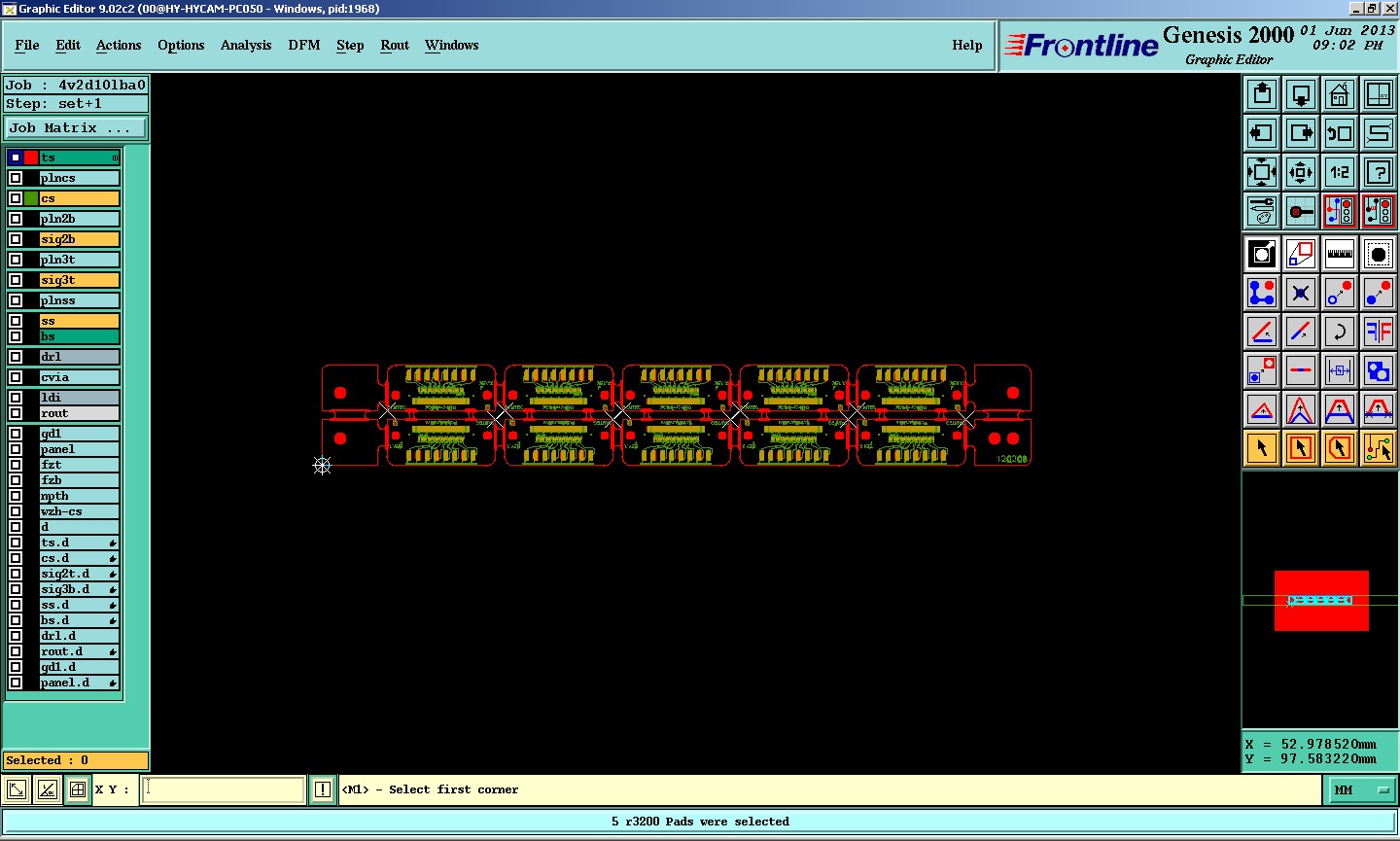Select the plnss layer name

coord(80,300)
